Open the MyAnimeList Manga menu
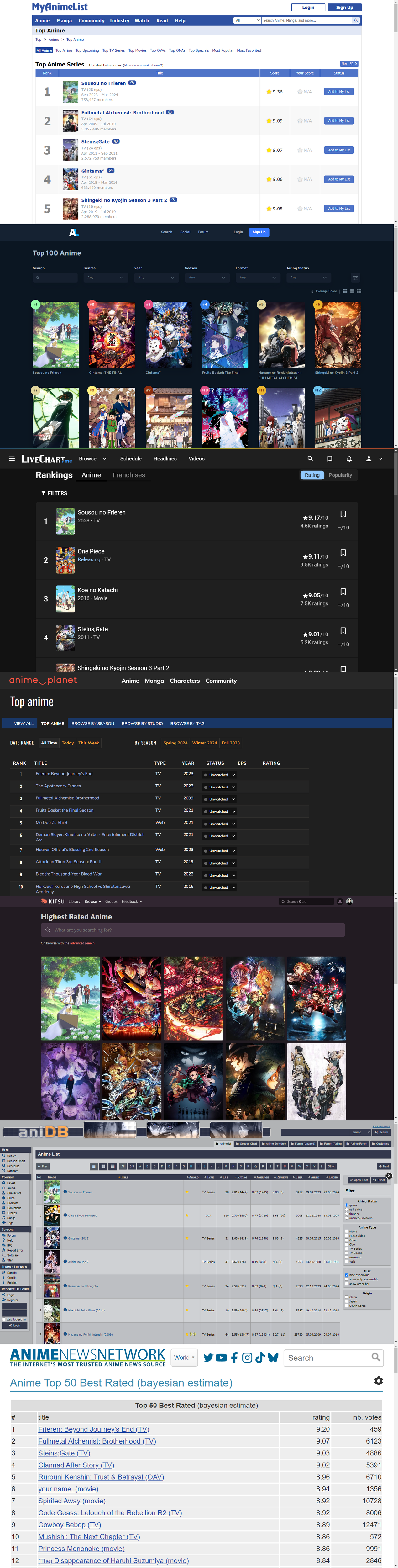 [x=65, y=21]
